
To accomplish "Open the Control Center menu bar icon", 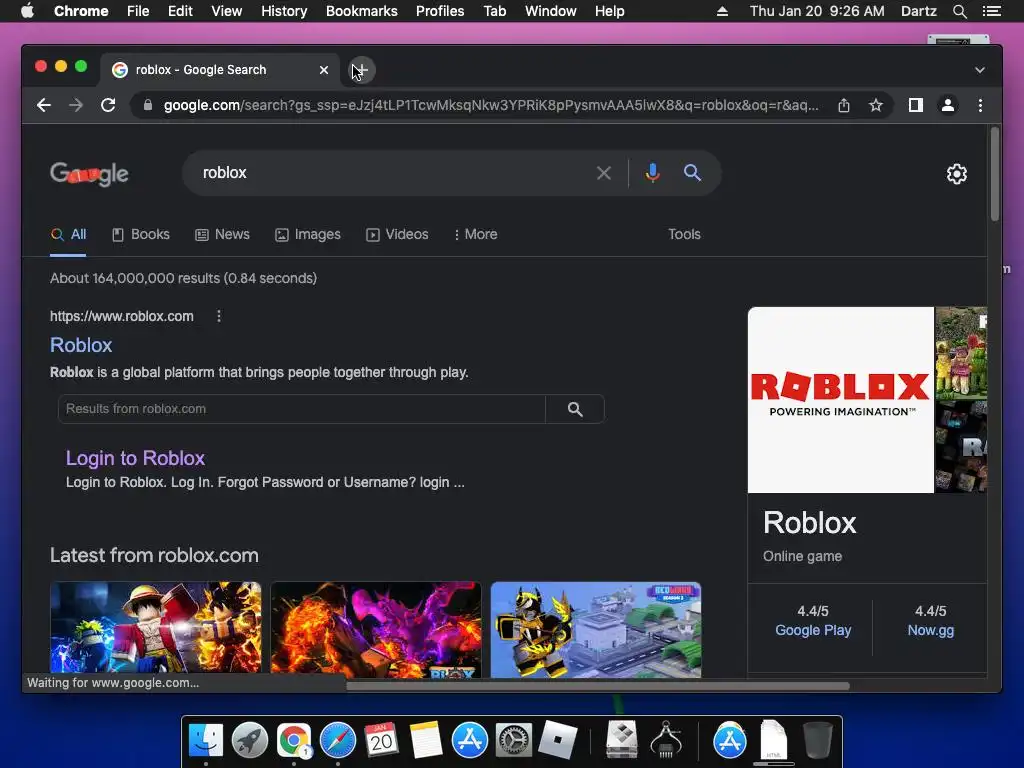I will click(991, 11).
